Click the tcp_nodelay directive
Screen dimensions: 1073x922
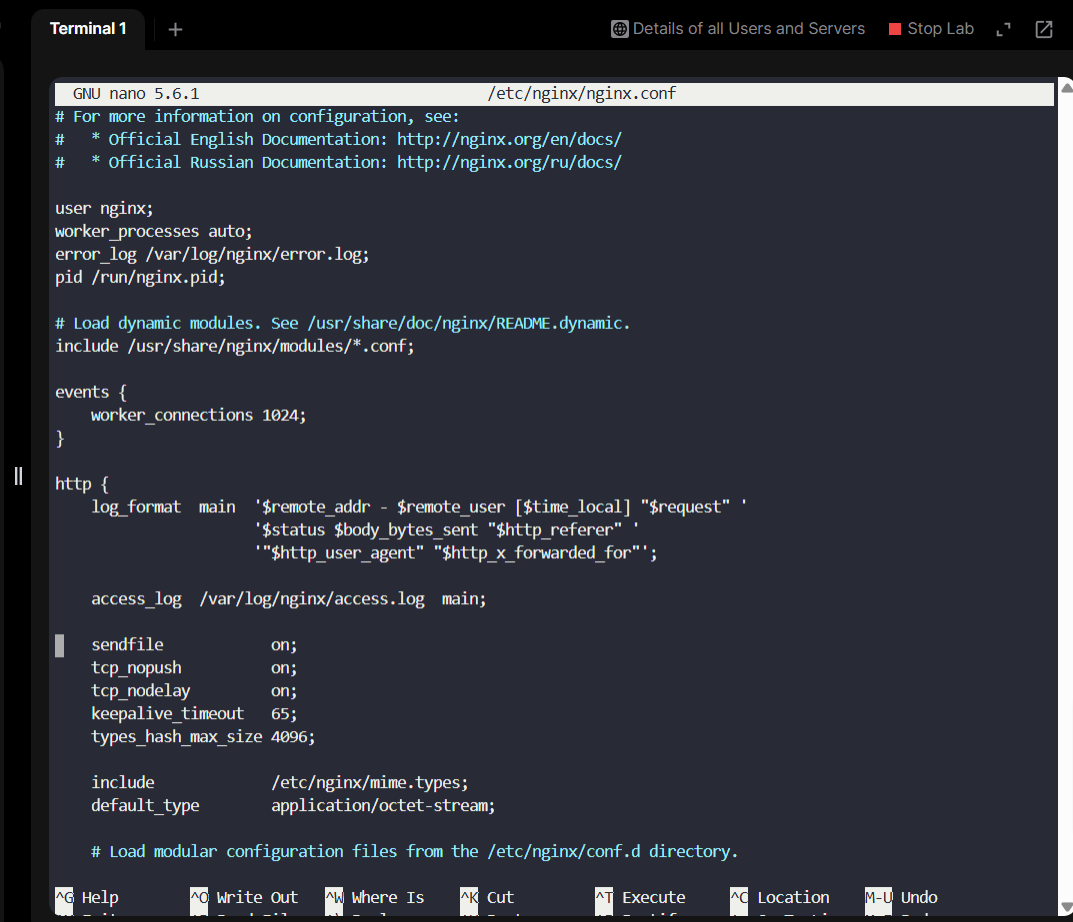tap(194, 691)
